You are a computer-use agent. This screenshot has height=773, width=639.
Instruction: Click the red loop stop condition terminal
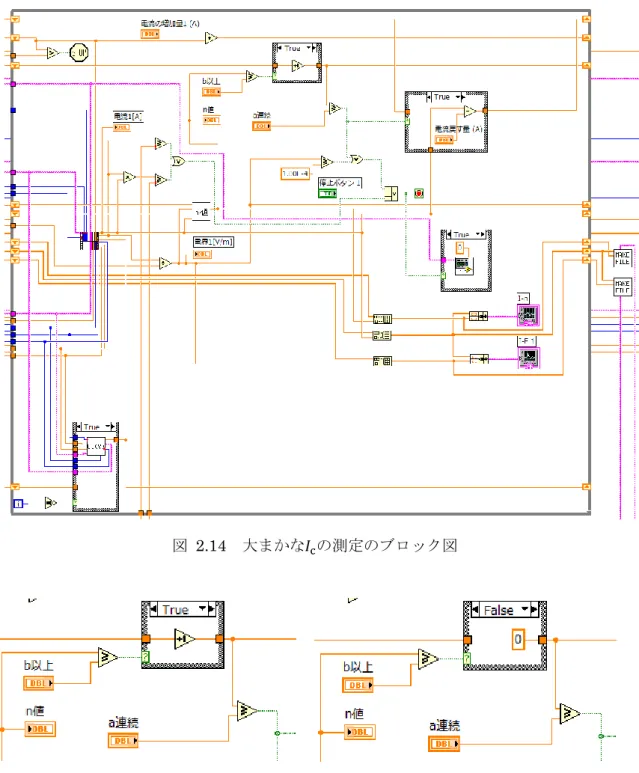419,193
